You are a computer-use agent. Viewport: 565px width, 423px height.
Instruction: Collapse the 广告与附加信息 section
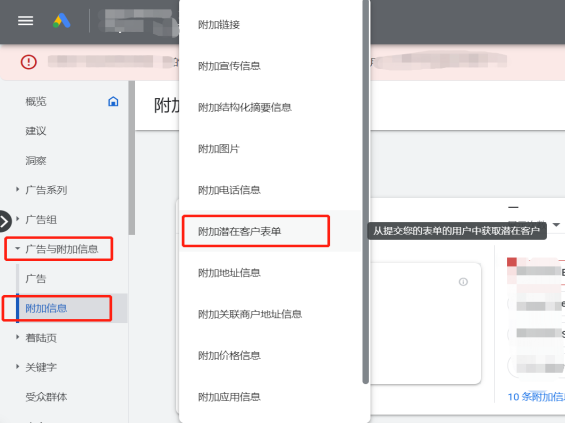coord(17,248)
